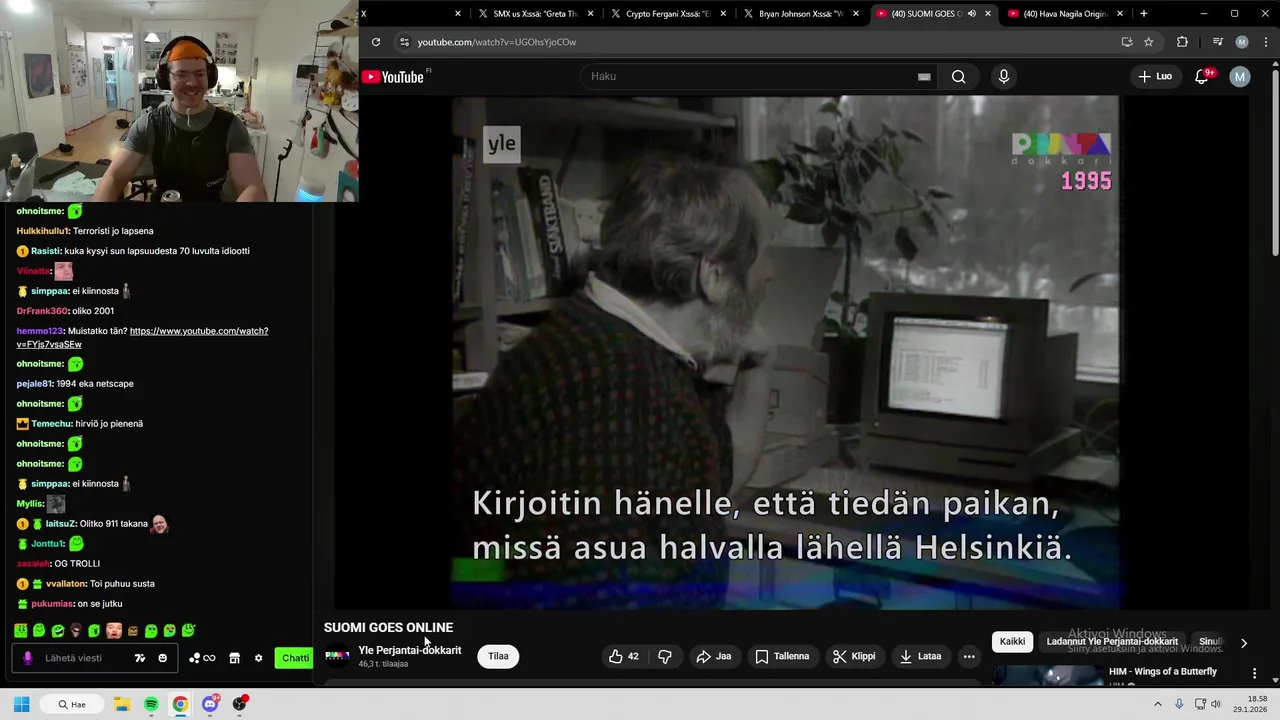The image size is (1280, 720).
Task: Click the YouTube search magnifier button
Action: pos(958,77)
